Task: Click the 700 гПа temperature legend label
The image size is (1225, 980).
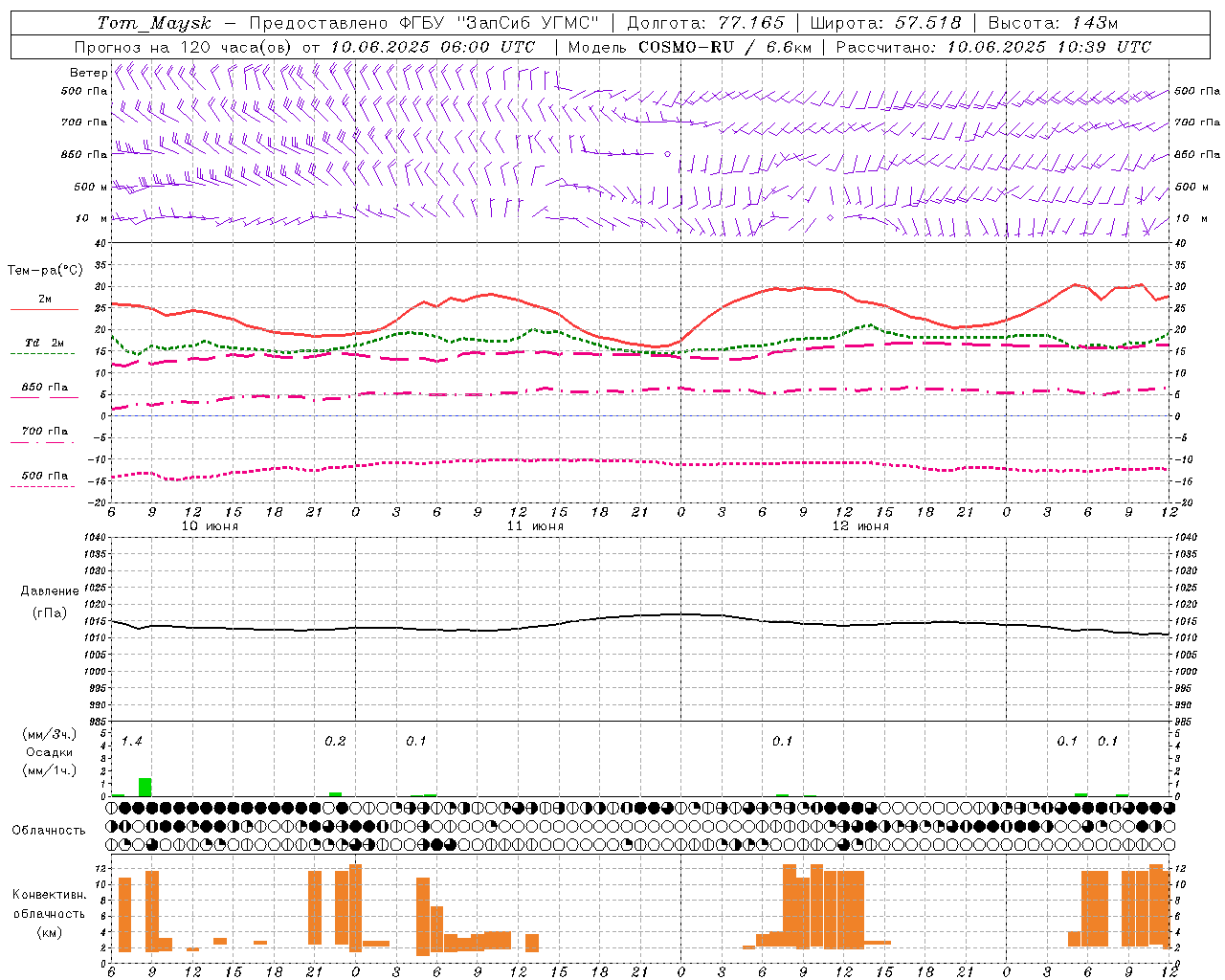Action: pos(45,432)
